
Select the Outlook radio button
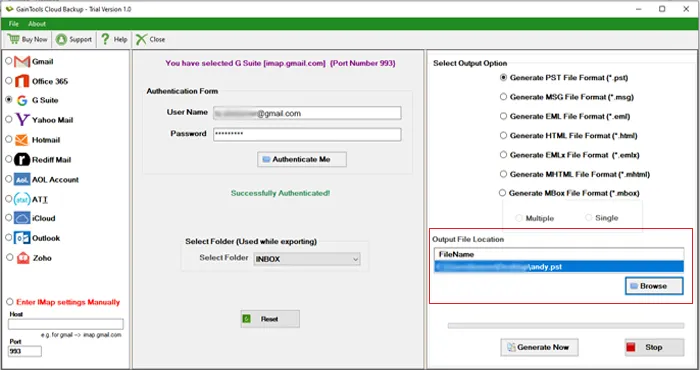[8, 237]
